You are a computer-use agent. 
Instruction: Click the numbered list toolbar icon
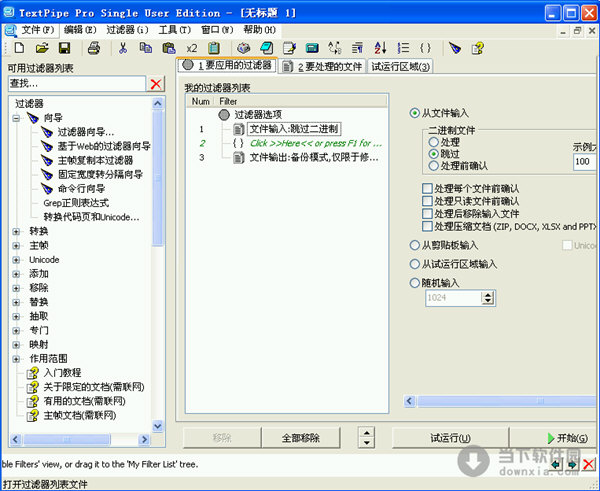(403, 48)
